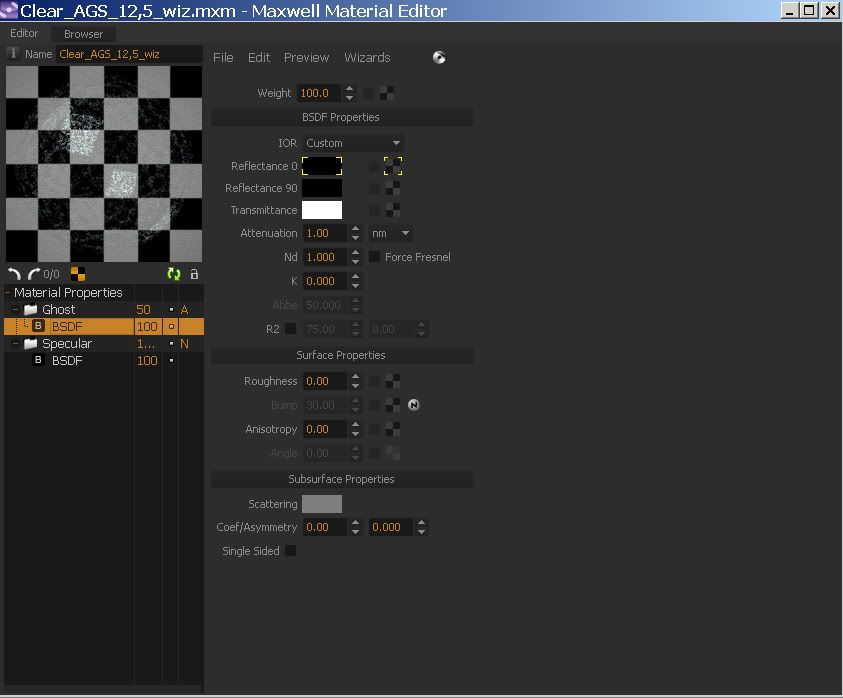Click the white Transmittance color swatch

click(x=322, y=210)
